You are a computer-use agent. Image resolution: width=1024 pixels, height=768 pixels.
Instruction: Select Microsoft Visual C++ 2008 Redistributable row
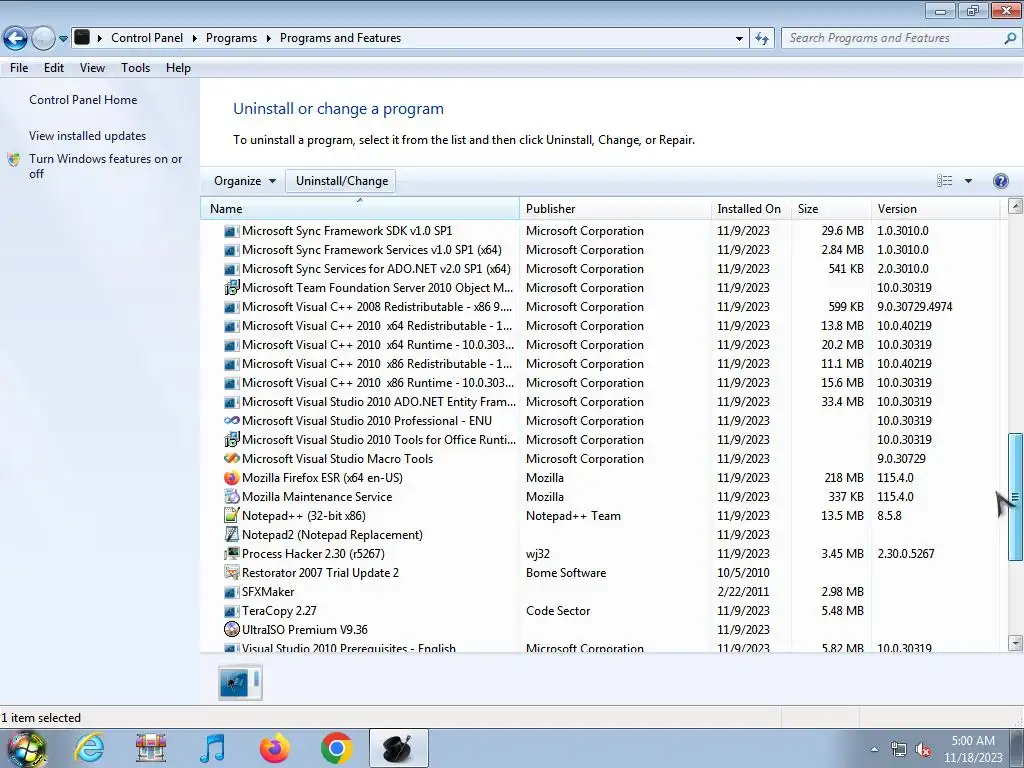click(600, 307)
